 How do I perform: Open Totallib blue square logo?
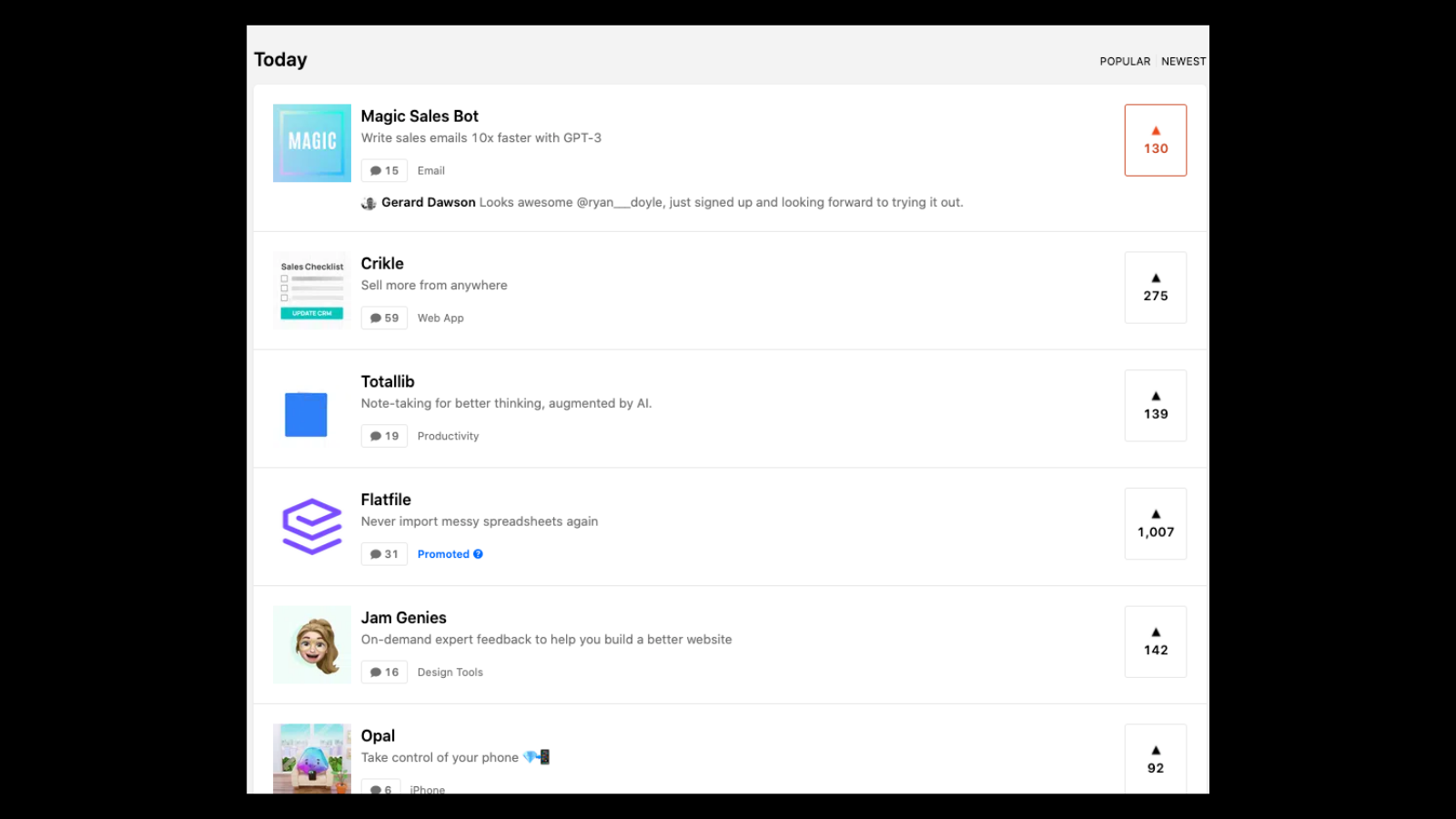tap(306, 415)
